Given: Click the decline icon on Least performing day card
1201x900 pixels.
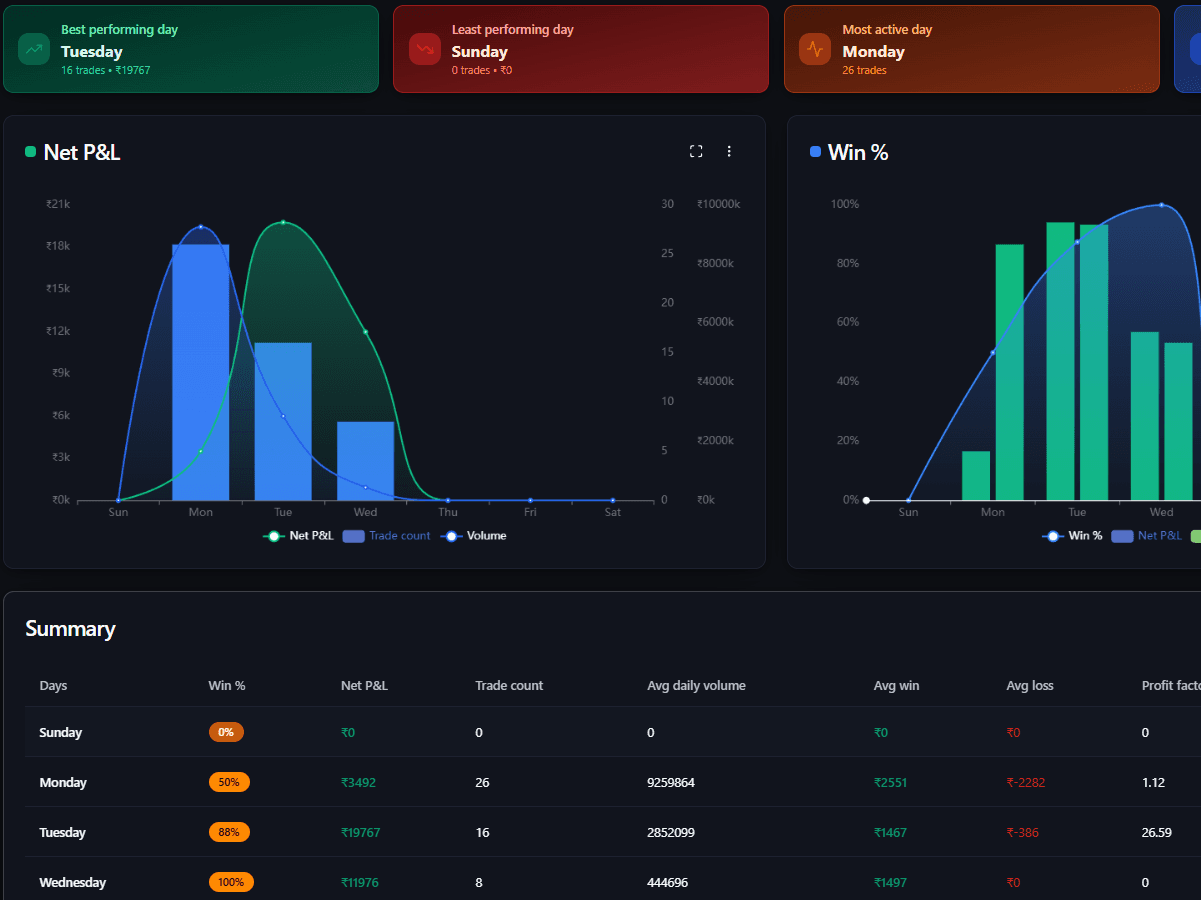Looking at the screenshot, I should [x=423, y=48].
